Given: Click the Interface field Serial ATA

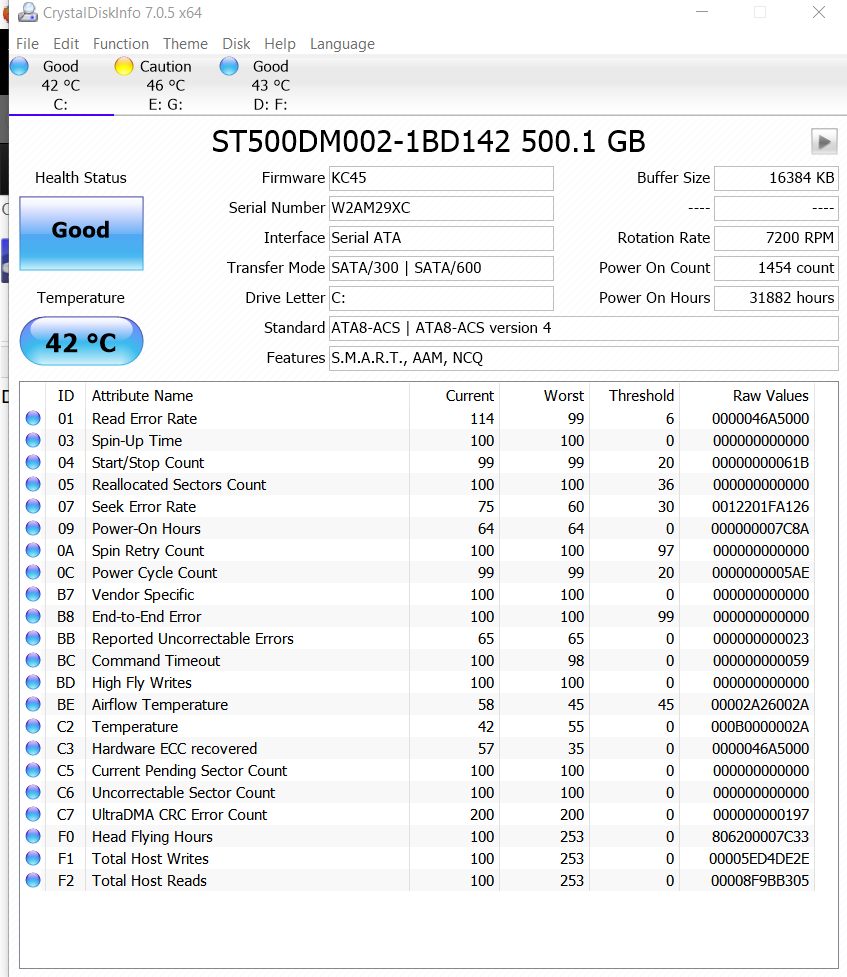Looking at the screenshot, I should [441, 238].
